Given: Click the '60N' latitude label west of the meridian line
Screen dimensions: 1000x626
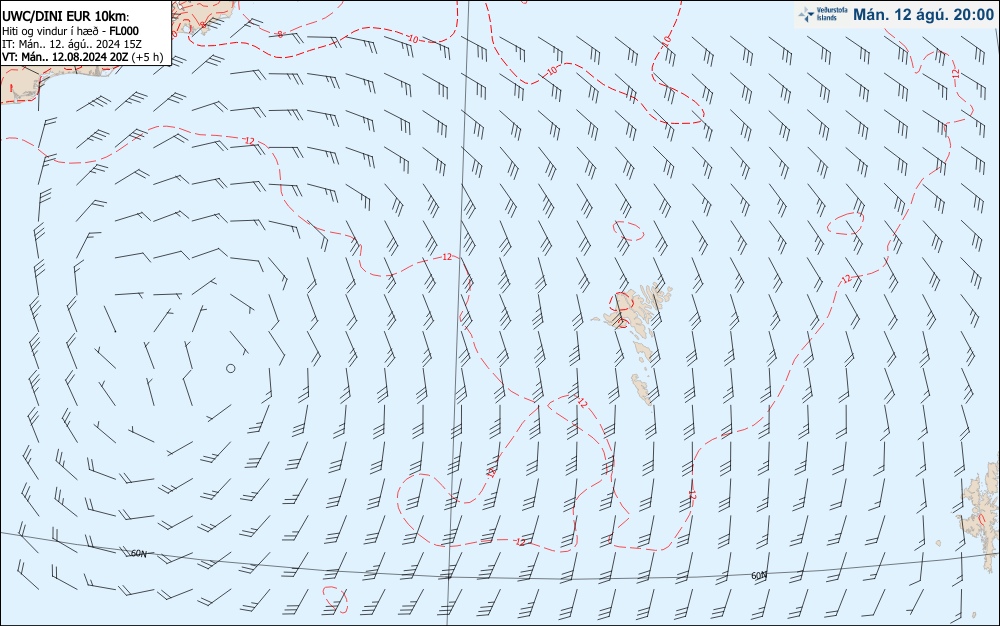Looking at the screenshot, I should point(138,553).
